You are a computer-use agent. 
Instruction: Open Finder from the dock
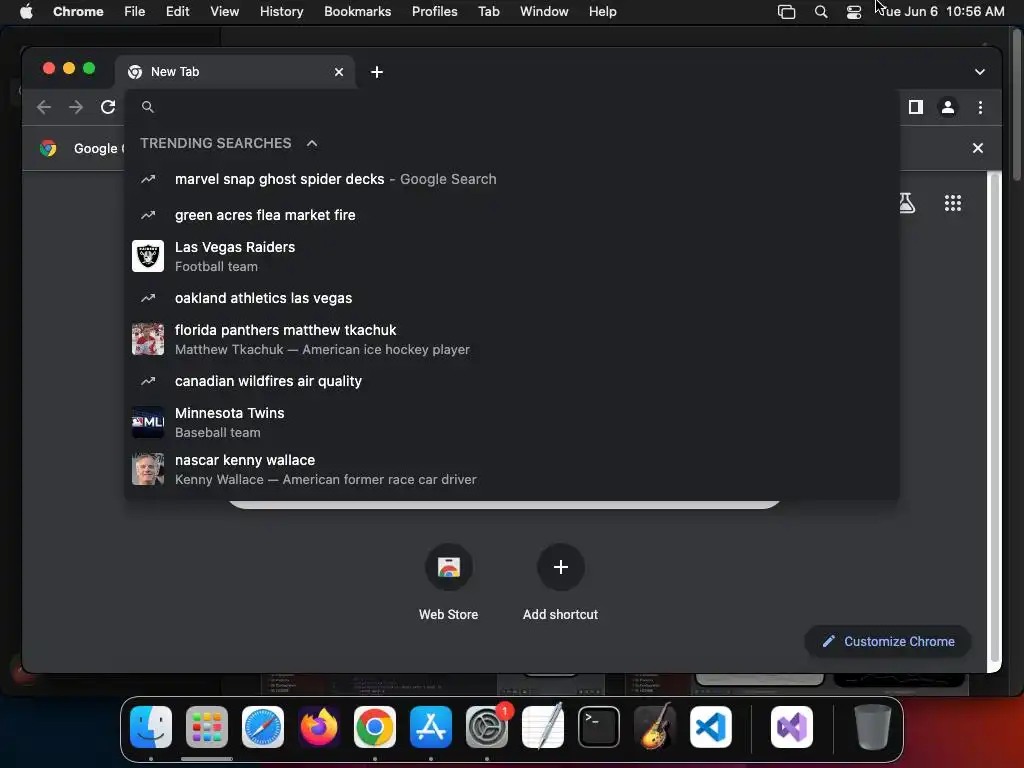coord(151,727)
